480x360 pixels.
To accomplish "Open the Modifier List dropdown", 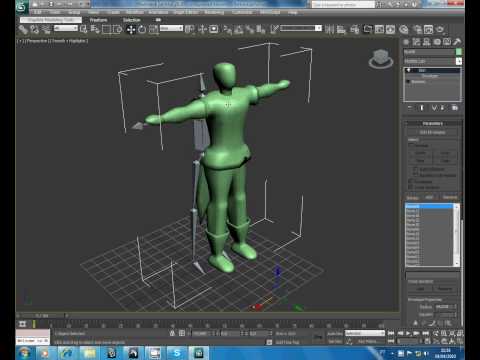I will 432,61.
